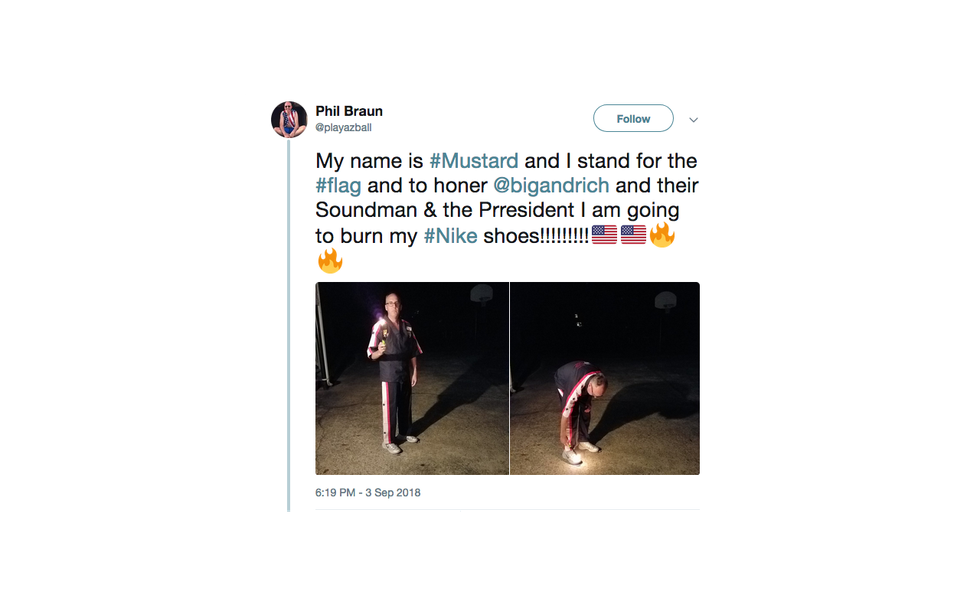Follow Phil Braun's account
The width and height of the screenshot is (980, 613).
pos(633,119)
